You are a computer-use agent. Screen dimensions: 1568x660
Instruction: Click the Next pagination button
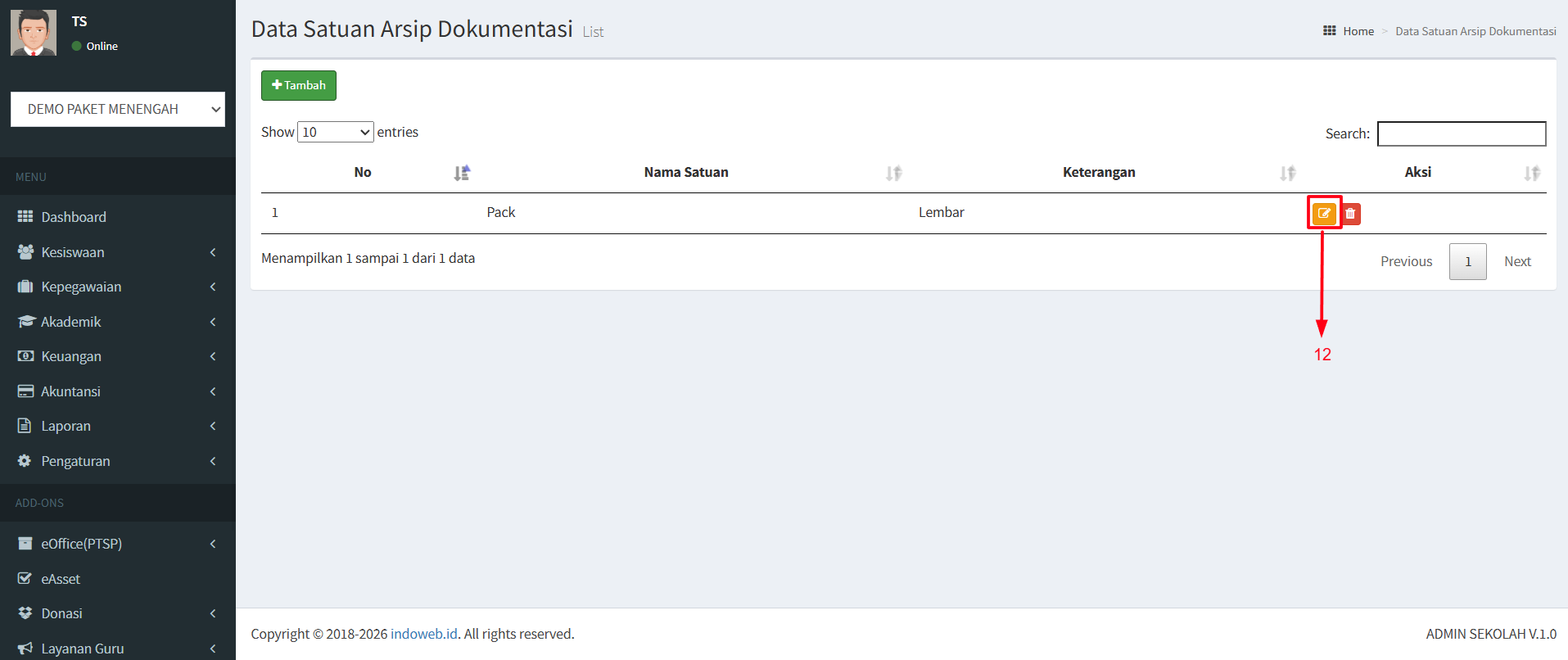pos(1516,261)
